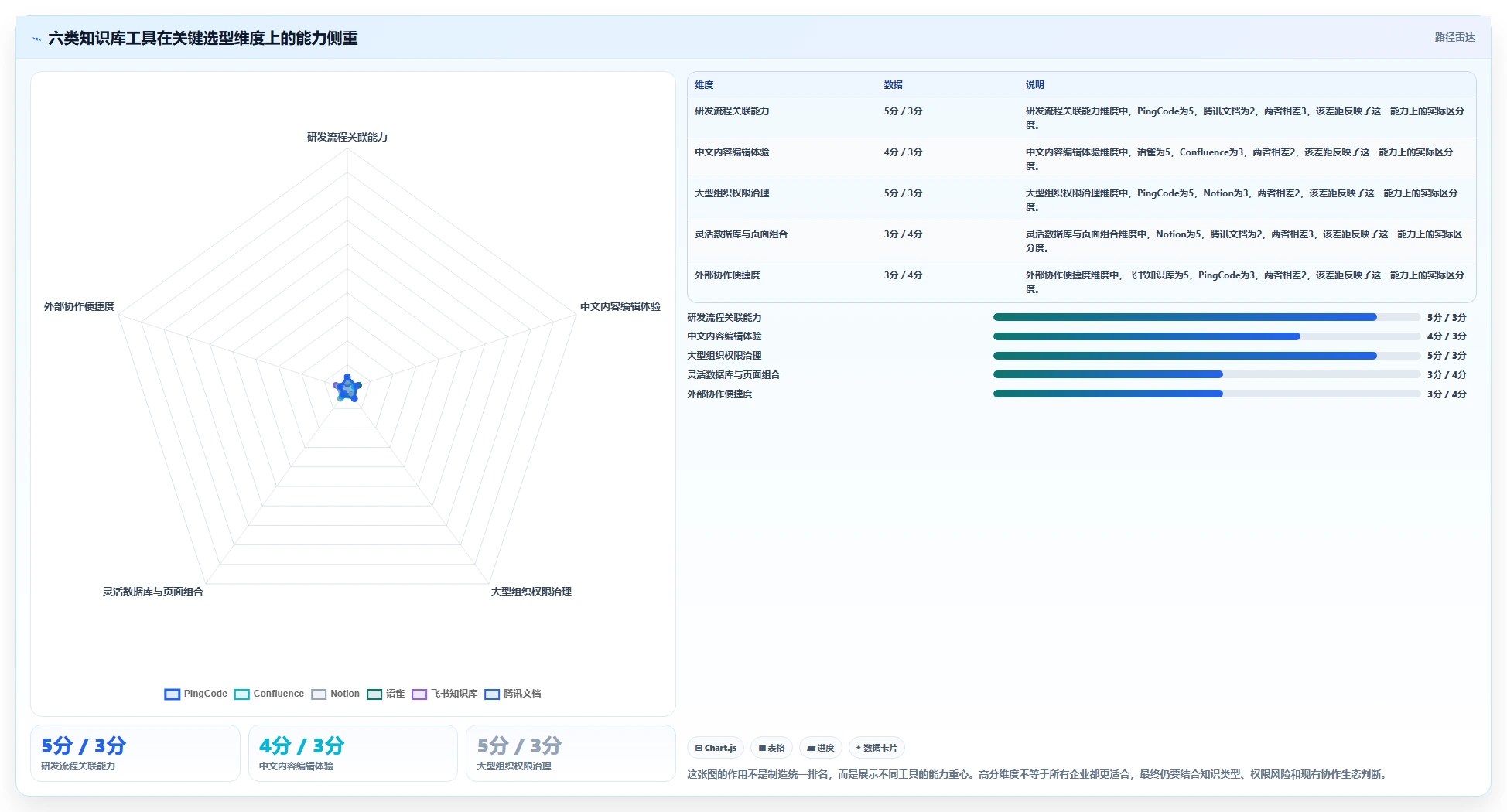
Task: Select the 维度 column header
Action: [x=704, y=85]
